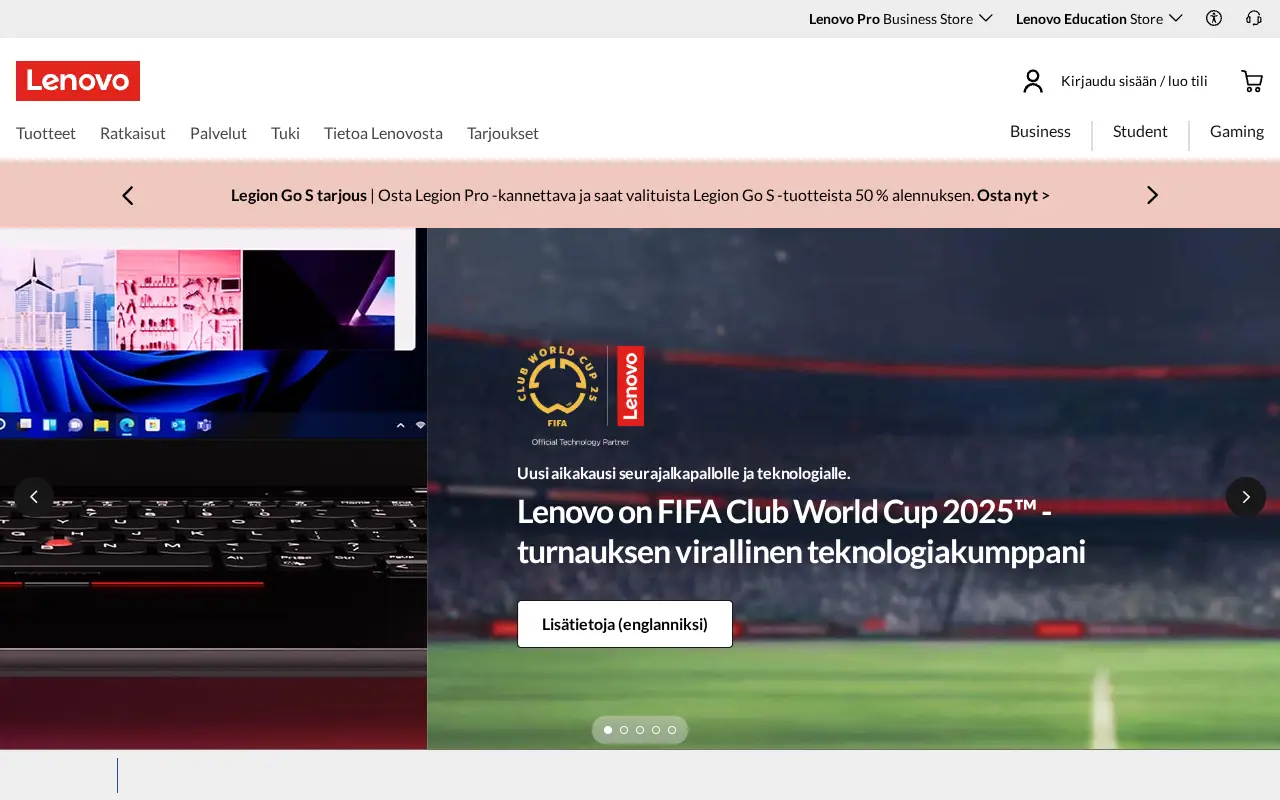
Task: Click the user account icon
Action: pos(1033,81)
